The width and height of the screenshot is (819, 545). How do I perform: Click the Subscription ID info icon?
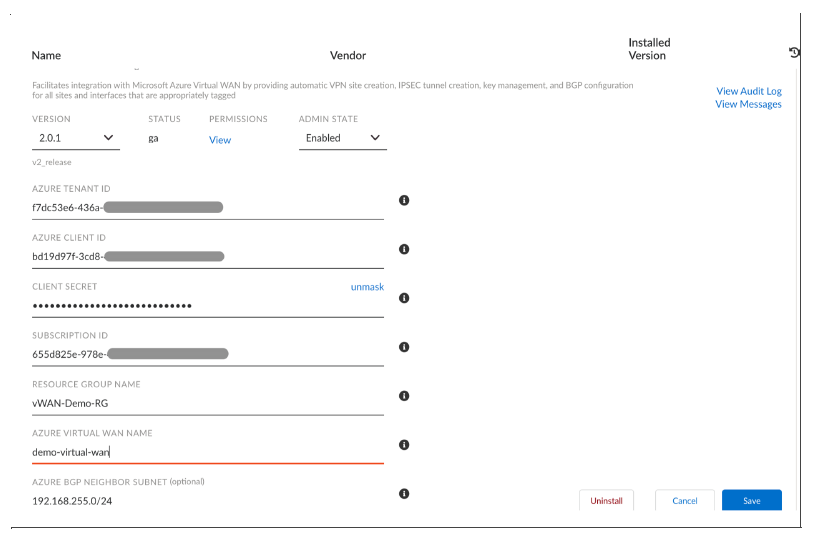tap(404, 347)
